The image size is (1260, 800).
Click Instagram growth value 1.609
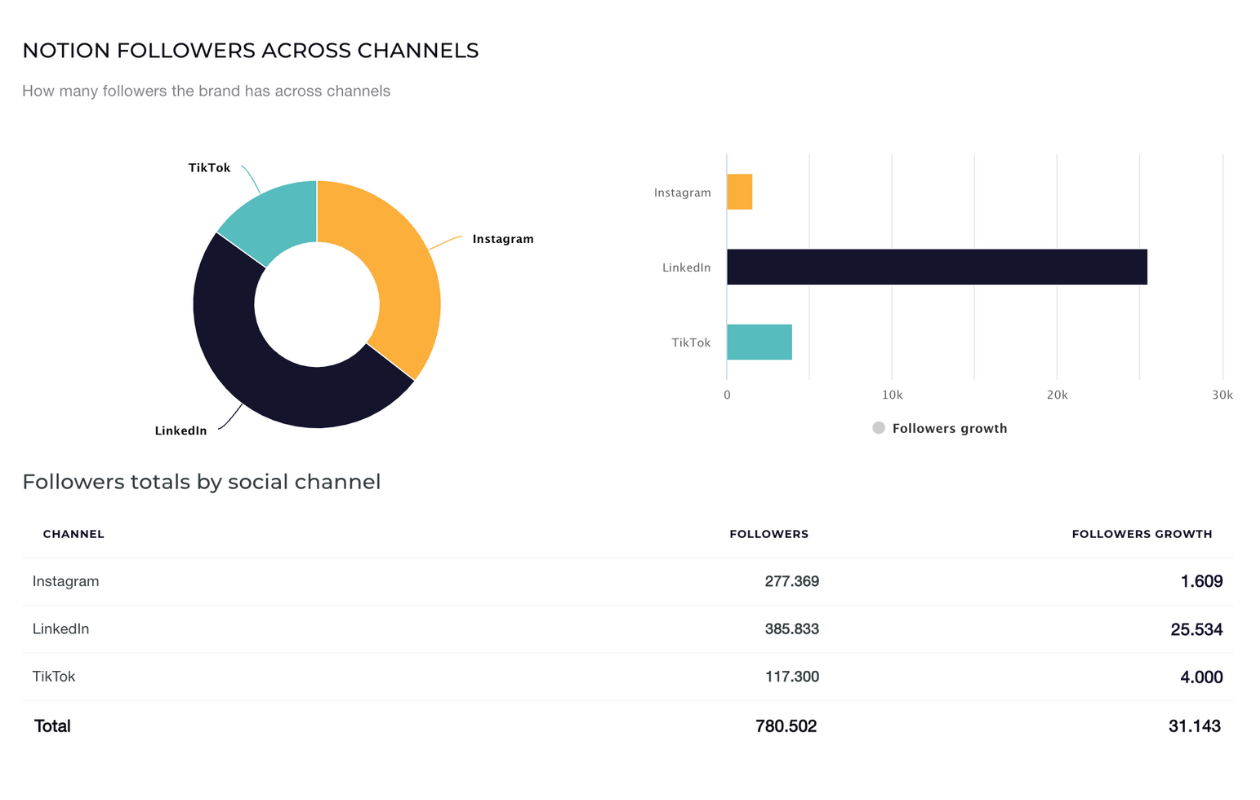click(1201, 581)
